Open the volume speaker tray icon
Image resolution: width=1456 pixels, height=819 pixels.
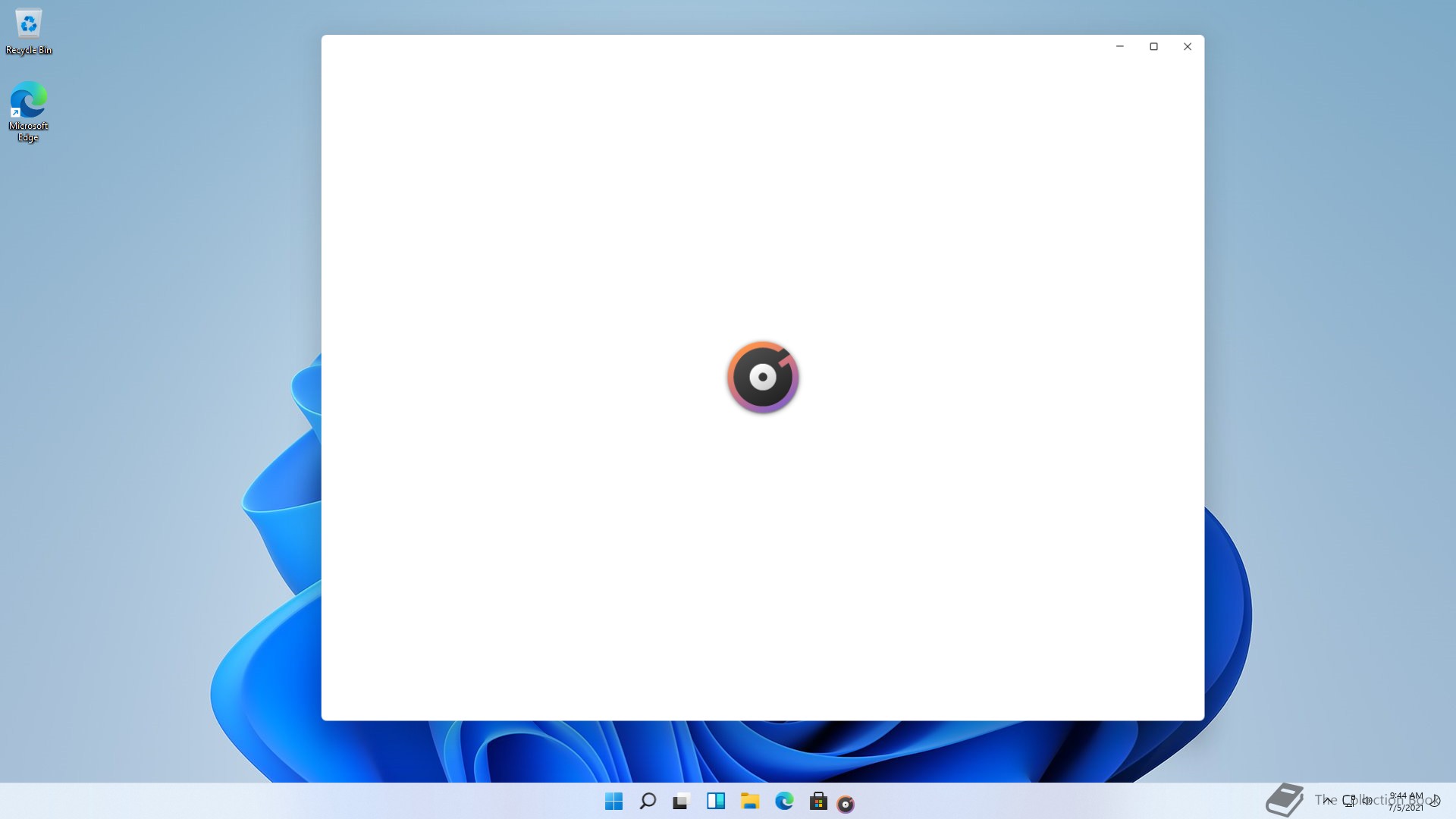pos(1367,801)
